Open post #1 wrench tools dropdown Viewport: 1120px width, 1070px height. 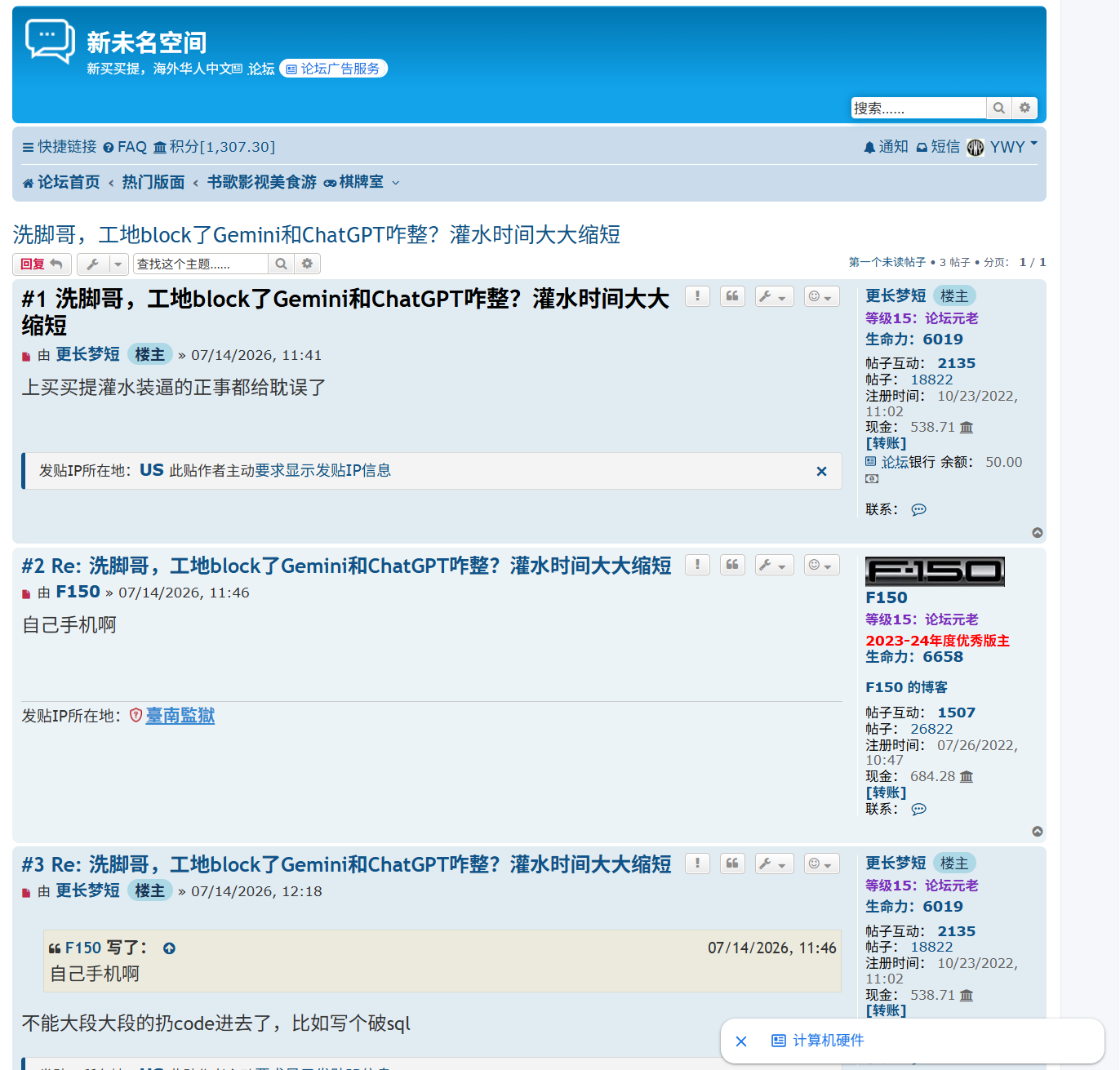click(775, 296)
